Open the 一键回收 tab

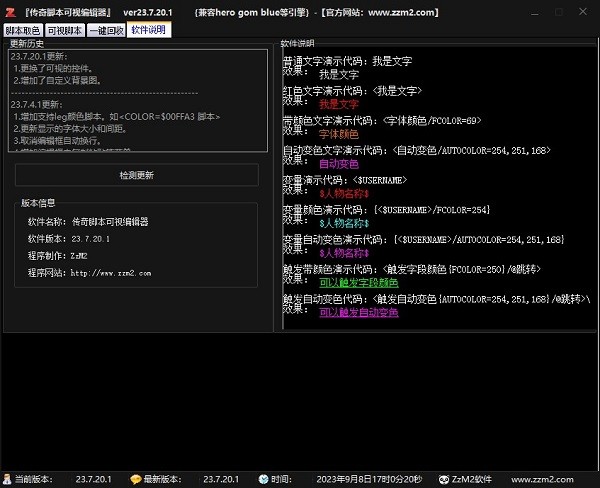(x=105, y=30)
